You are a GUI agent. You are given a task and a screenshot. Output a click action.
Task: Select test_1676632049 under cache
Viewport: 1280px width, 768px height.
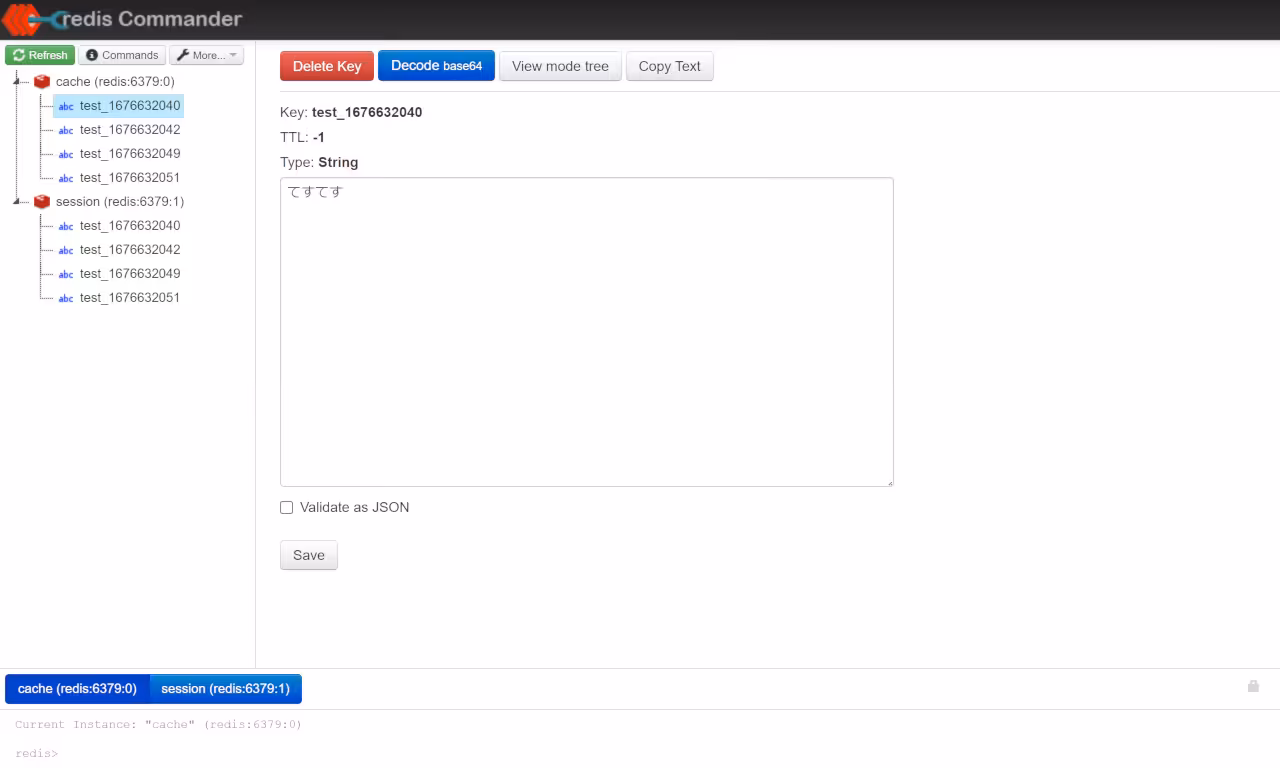[x=130, y=154]
